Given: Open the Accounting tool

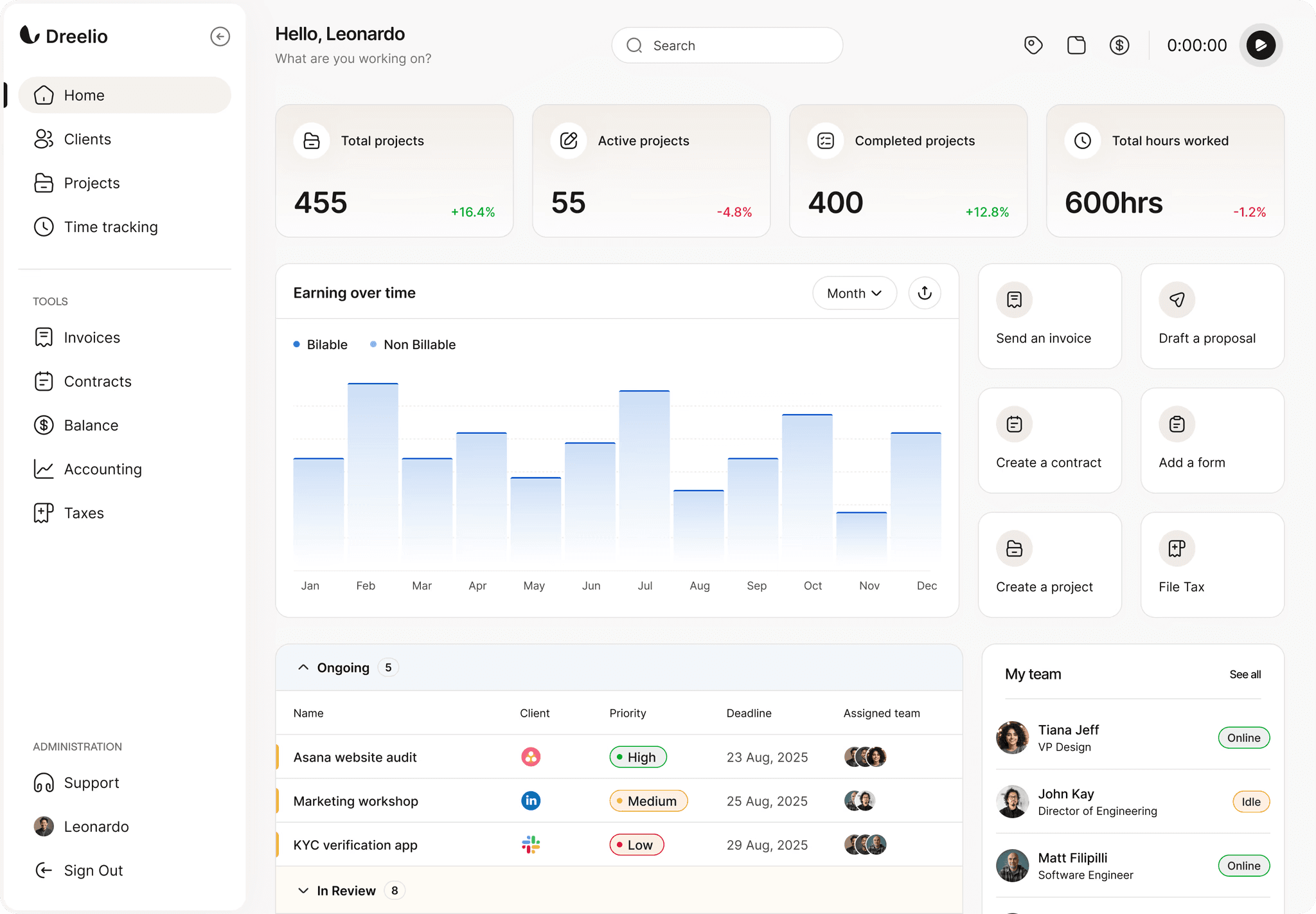Looking at the screenshot, I should coord(103,469).
